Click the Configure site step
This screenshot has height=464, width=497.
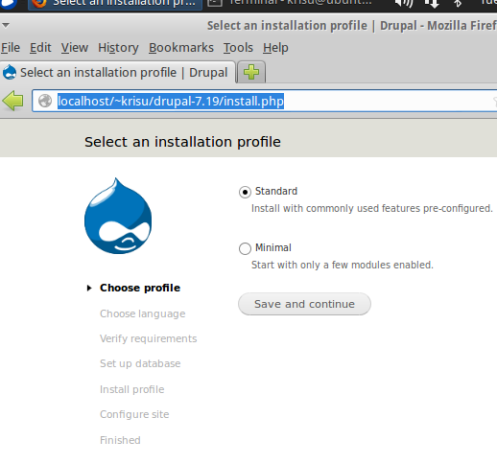[x=134, y=414]
